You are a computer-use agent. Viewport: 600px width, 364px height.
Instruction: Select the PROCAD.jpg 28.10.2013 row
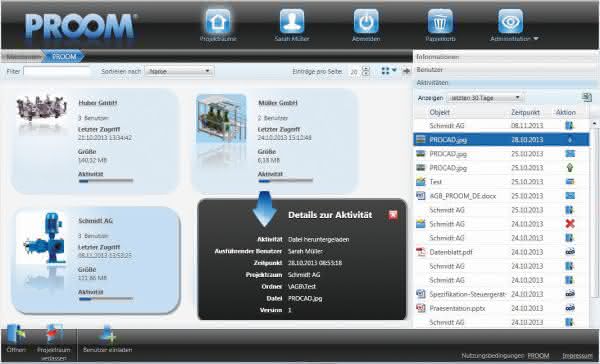(x=501, y=140)
